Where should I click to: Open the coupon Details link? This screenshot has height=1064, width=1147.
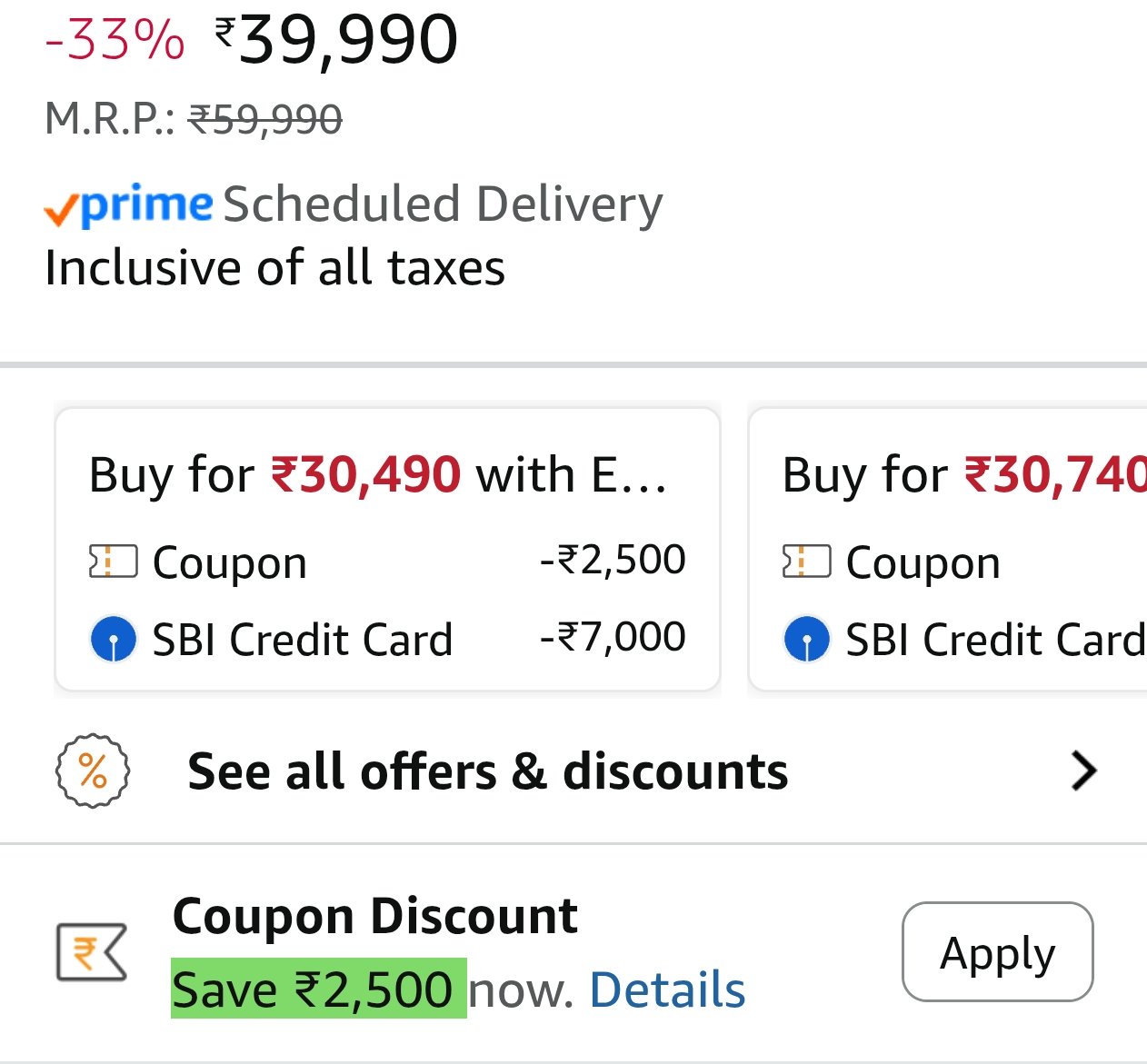tap(667, 989)
